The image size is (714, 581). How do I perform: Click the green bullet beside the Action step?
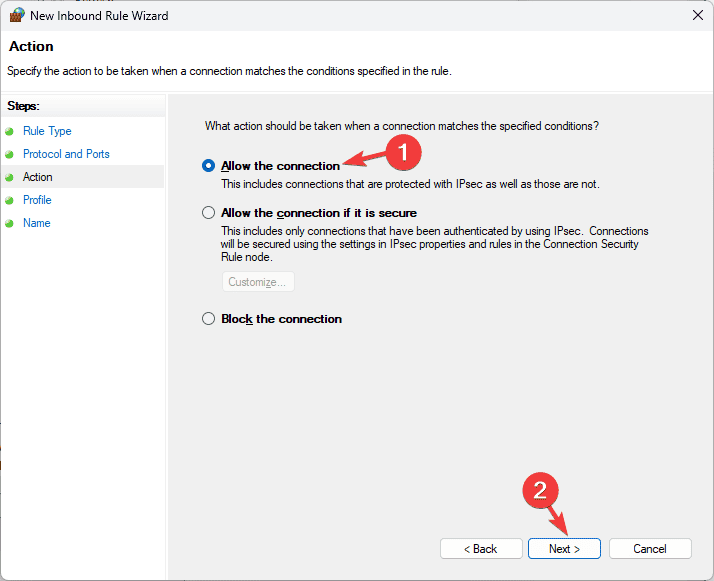click(x=10, y=177)
